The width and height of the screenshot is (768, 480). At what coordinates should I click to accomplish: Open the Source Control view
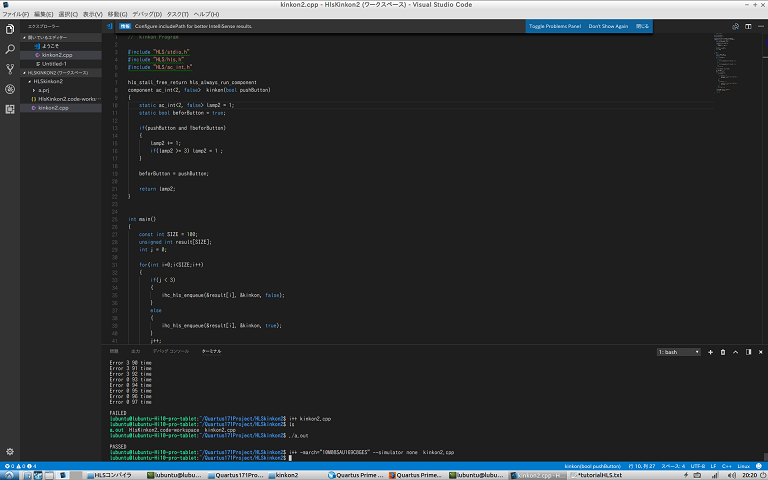(10, 69)
